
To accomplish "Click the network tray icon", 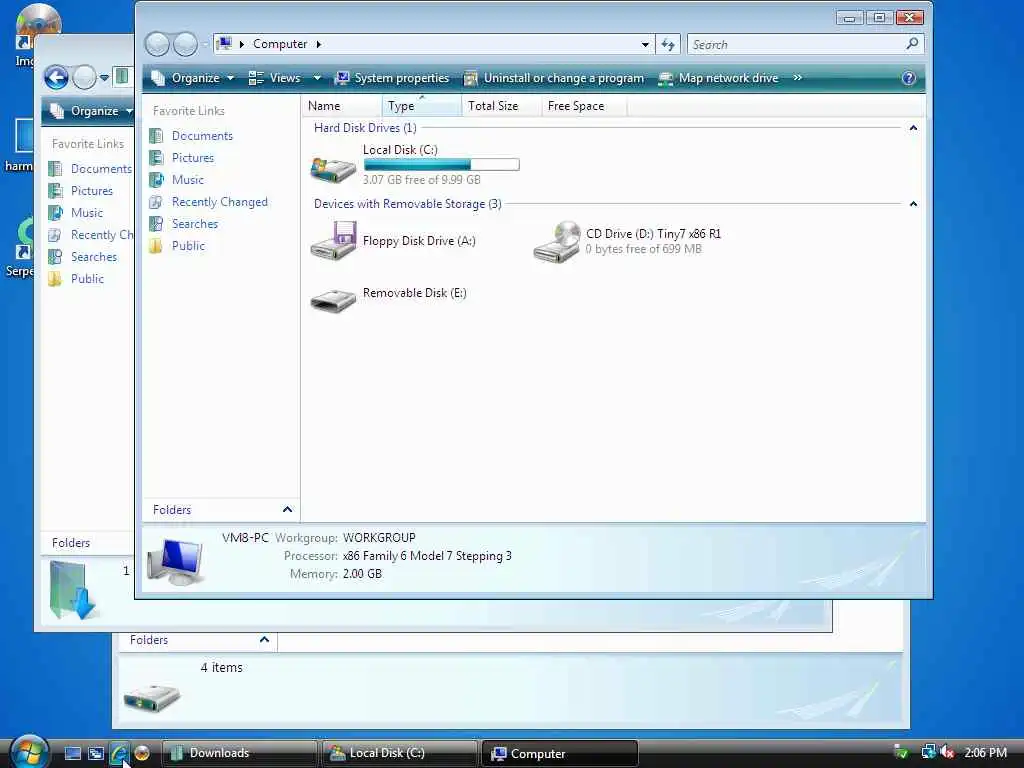I will coord(928,752).
